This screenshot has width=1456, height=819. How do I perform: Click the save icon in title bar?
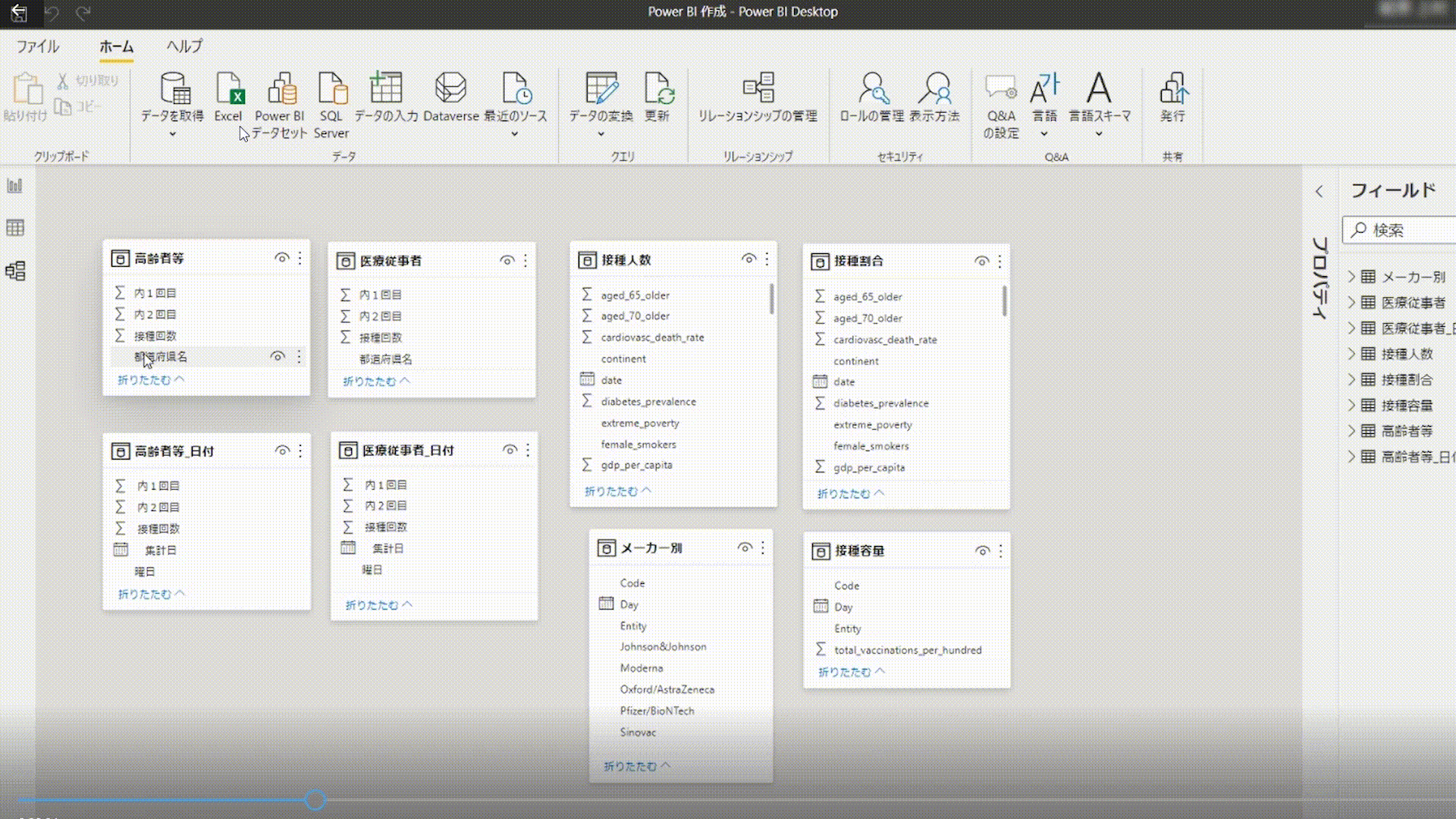[x=19, y=12]
